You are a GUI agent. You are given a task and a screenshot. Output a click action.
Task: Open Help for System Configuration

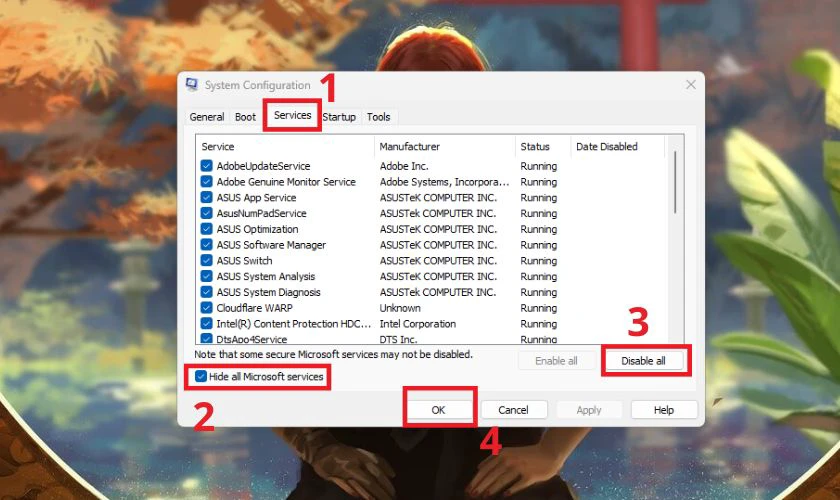coord(664,410)
